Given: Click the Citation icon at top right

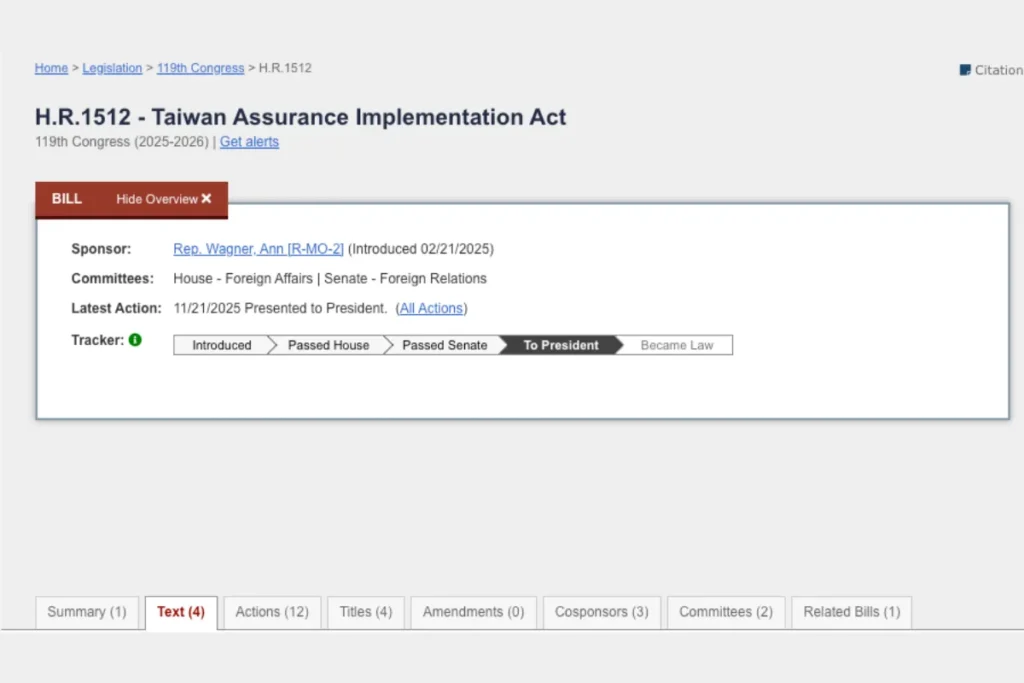Looking at the screenshot, I should (965, 70).
